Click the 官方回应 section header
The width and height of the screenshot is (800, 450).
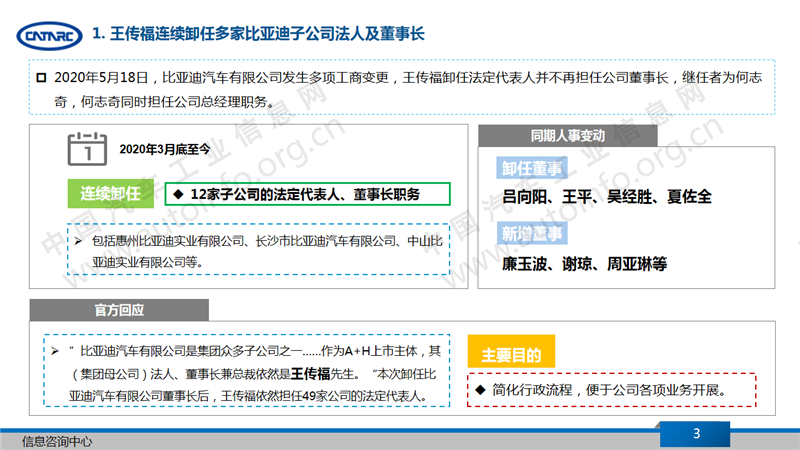[x=118, y=308]
